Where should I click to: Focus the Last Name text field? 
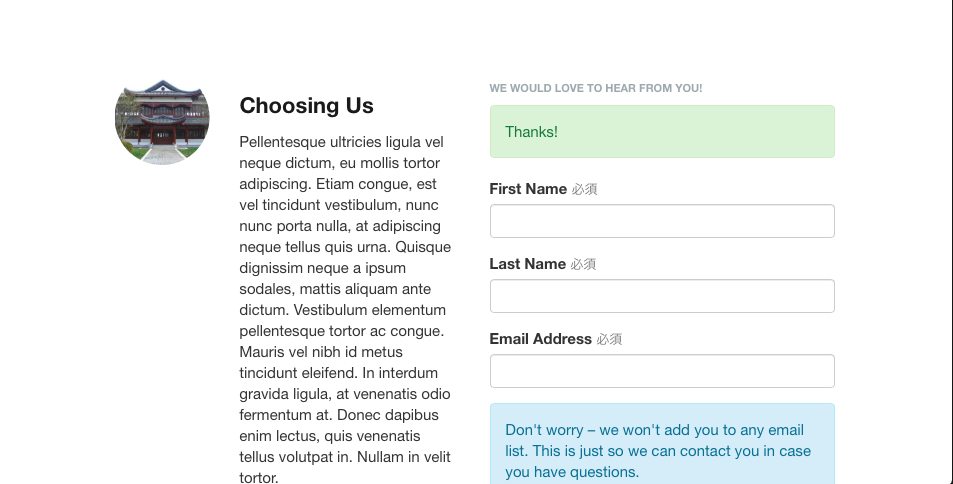[x=662, y=296]
